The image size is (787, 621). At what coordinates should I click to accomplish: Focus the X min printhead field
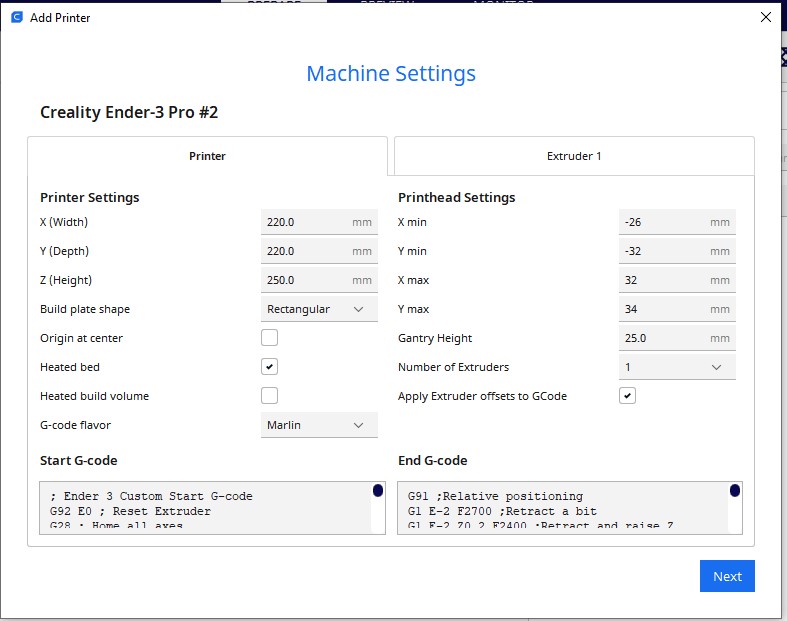[665, 222]
